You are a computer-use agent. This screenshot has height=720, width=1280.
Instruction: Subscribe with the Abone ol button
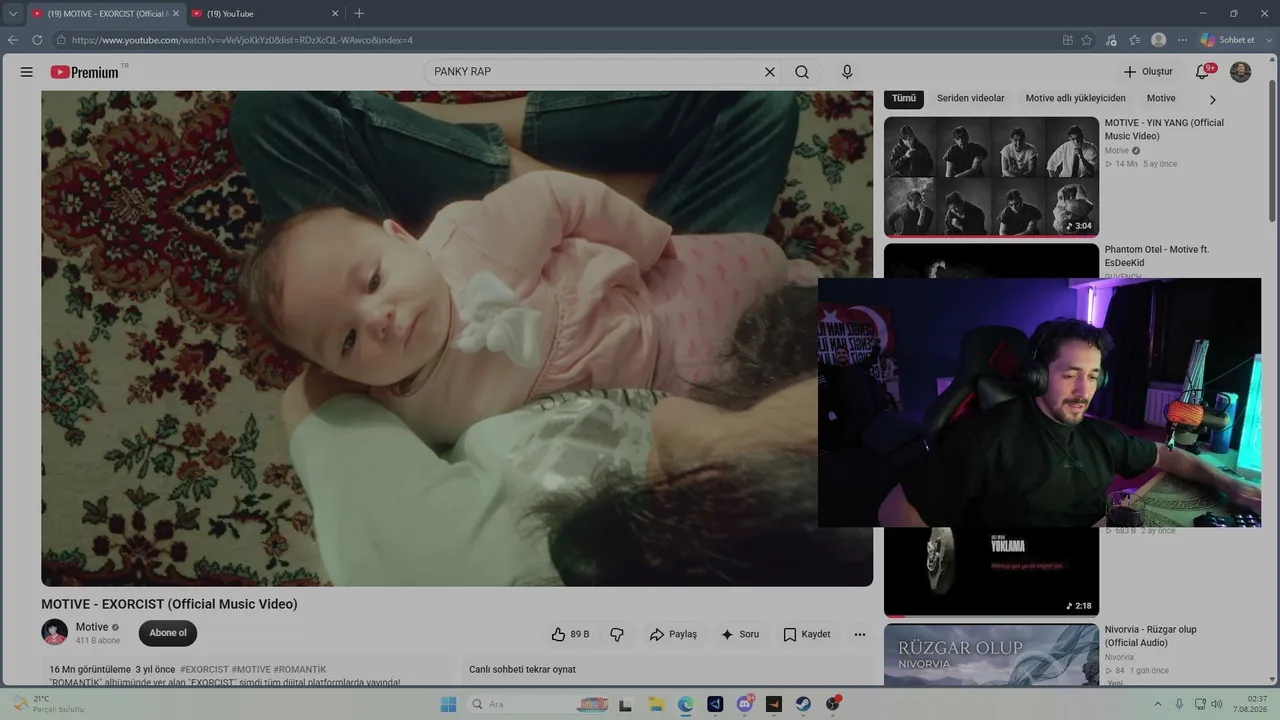tap(168, 633)
